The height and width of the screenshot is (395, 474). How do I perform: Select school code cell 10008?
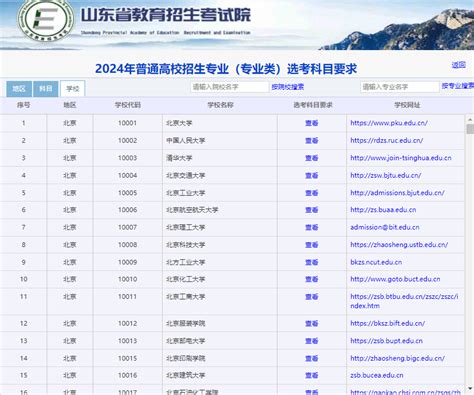[x=127, y=245]
